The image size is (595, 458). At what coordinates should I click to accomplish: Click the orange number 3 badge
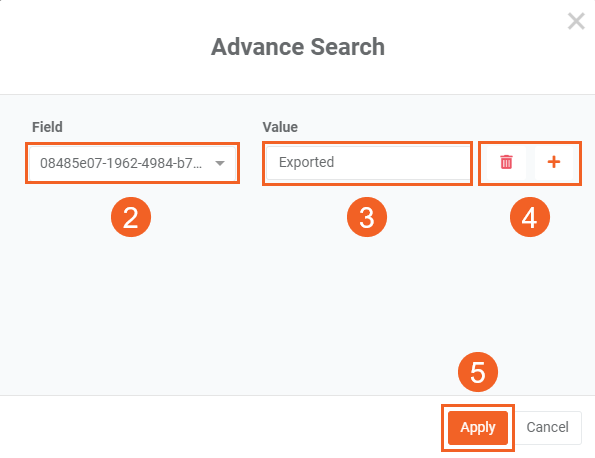coord(367,217)
